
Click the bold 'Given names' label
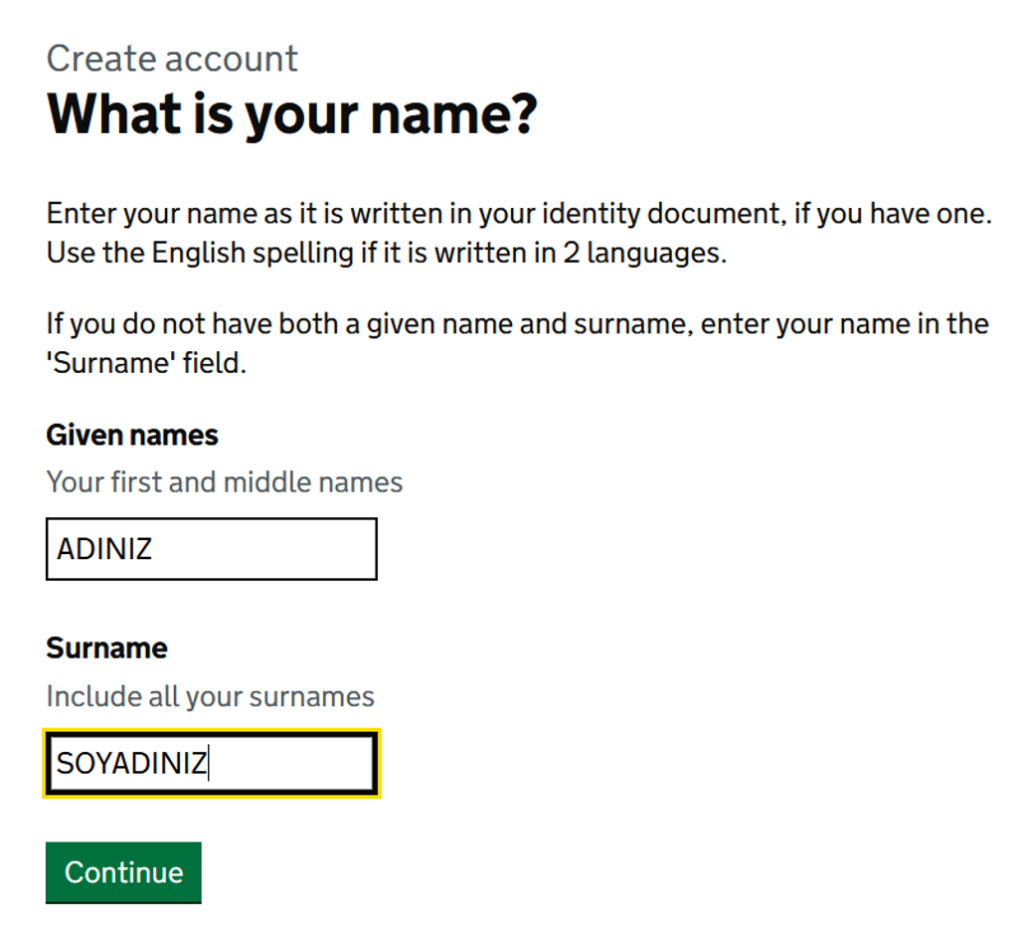[x=132, y=435]
